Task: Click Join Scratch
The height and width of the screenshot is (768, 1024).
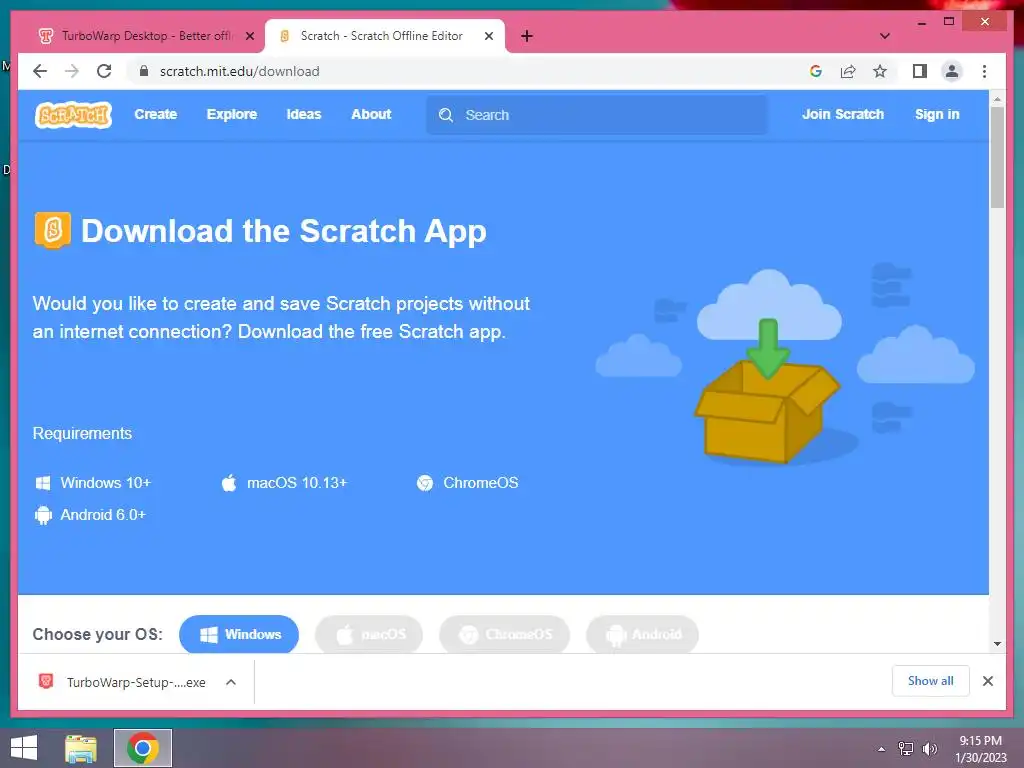Action: (x=842, y=114)
